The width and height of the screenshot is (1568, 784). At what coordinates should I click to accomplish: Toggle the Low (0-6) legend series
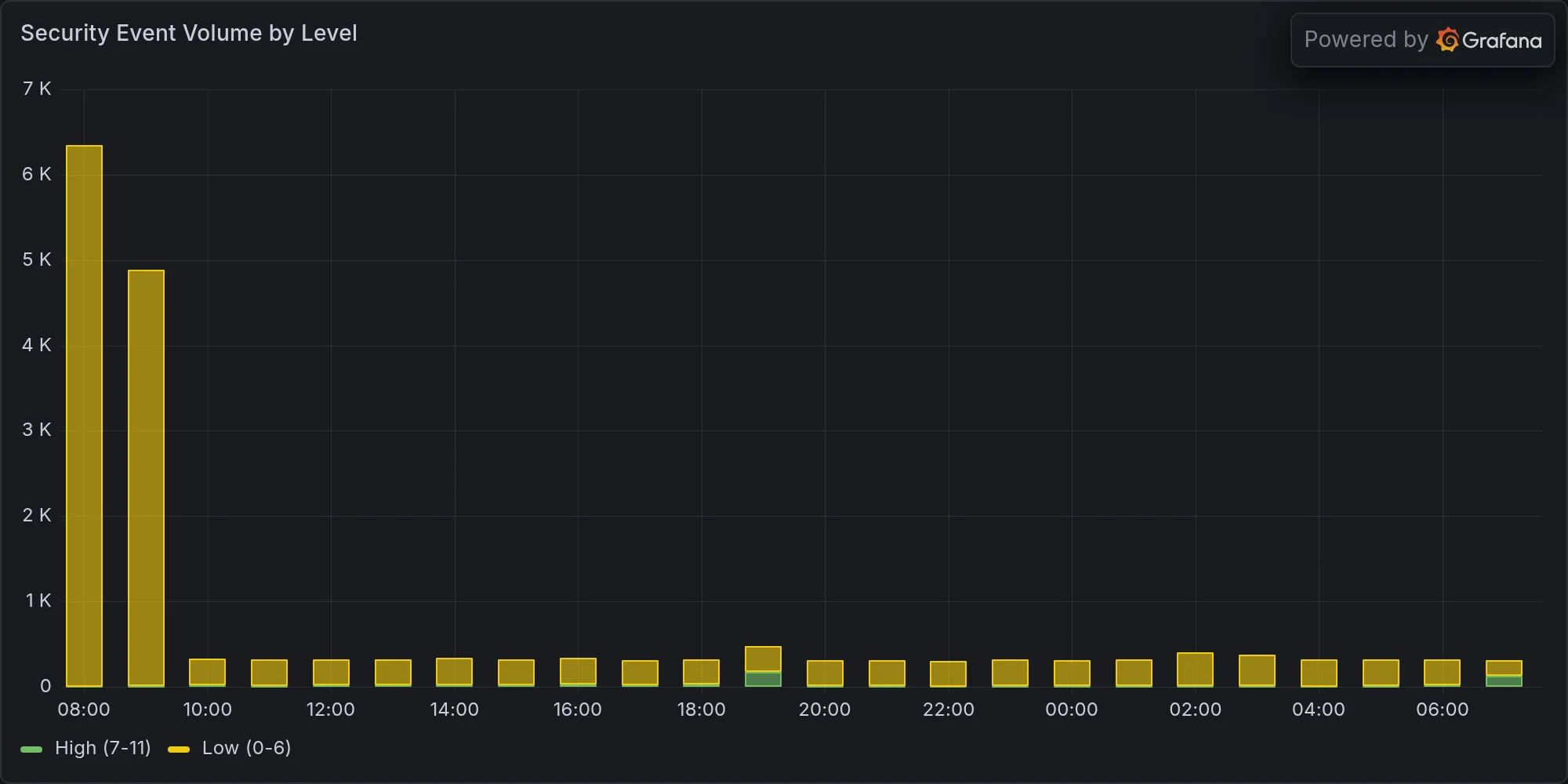pyautogui.click(x=246, y=748)
